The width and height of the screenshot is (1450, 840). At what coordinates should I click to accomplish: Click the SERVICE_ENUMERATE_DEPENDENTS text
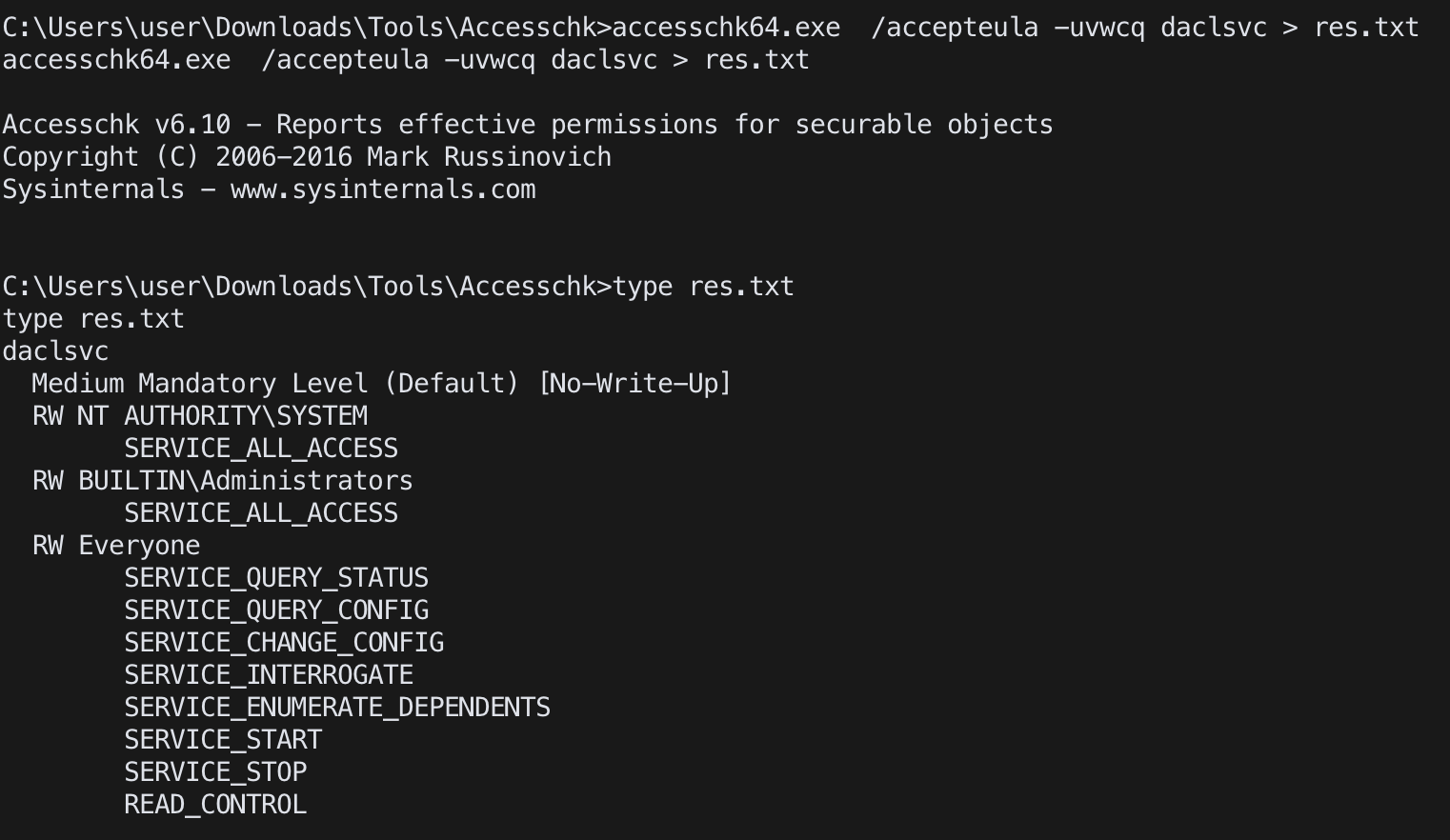[337, 708]
